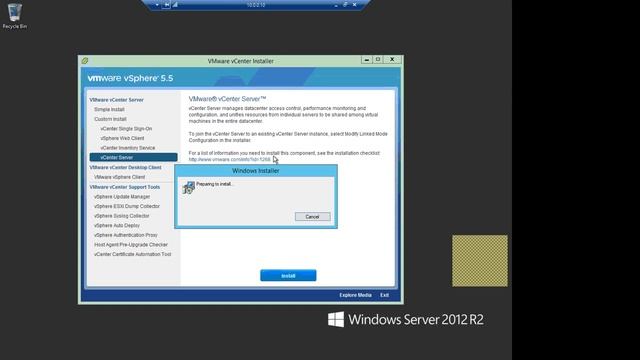Click the Windows Installer dialog title bar
Screen dimensions: 640x360
tap(256, 171)
